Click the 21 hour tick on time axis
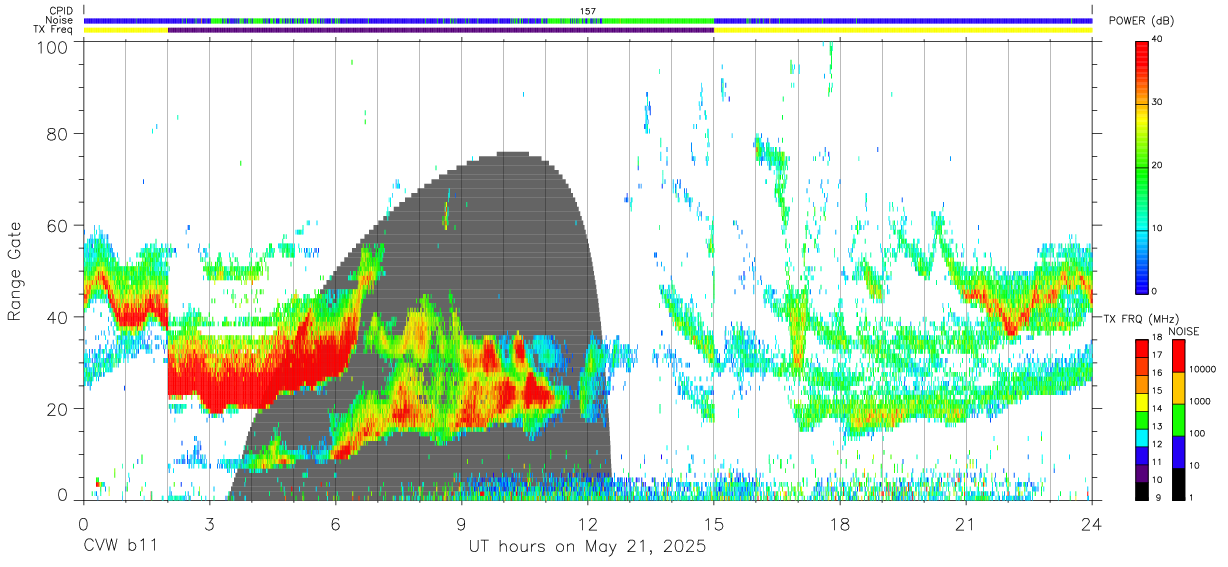 966,524
